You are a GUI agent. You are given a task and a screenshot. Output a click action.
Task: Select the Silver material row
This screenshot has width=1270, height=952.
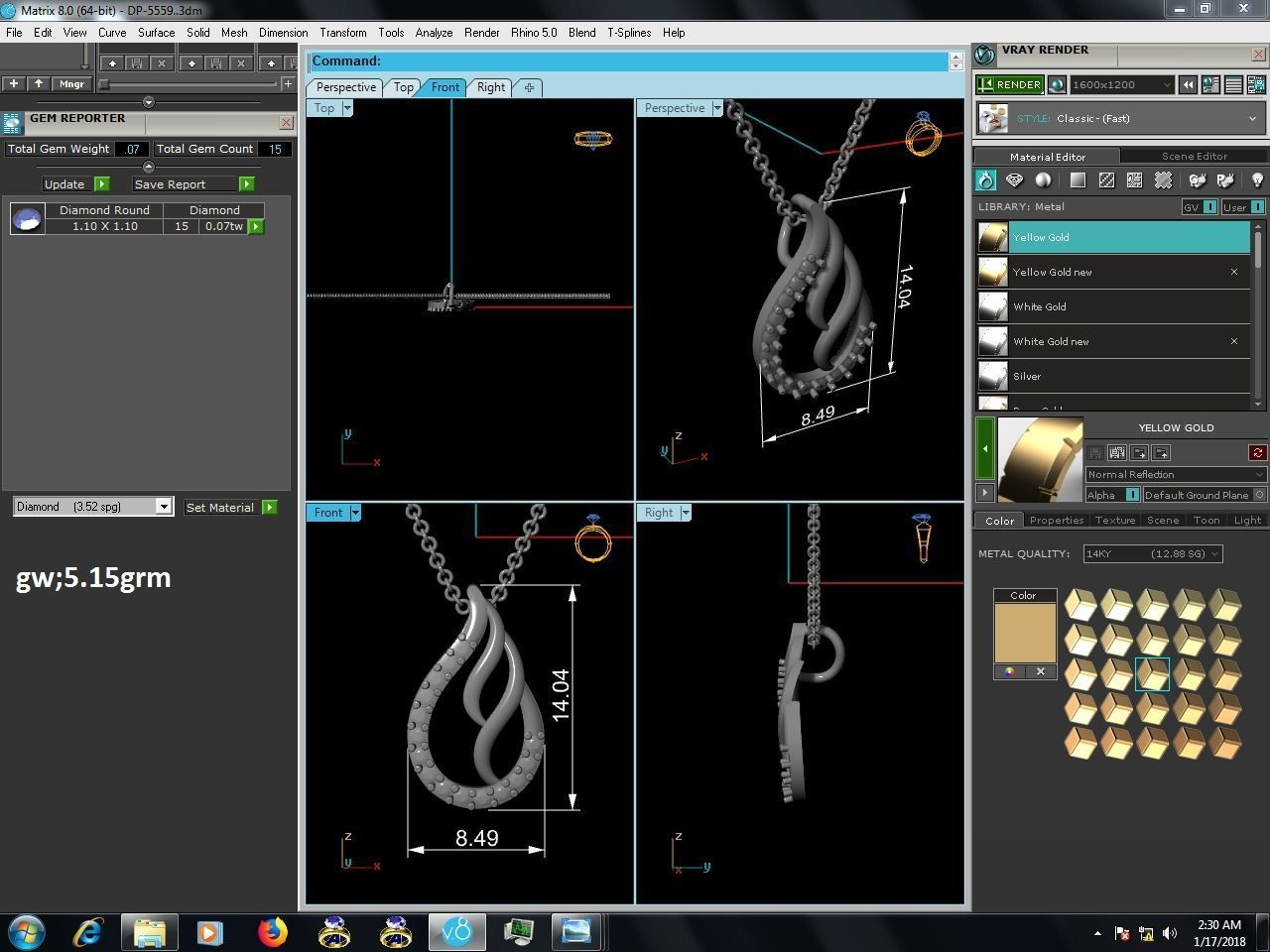click(x=1113, y=376)
